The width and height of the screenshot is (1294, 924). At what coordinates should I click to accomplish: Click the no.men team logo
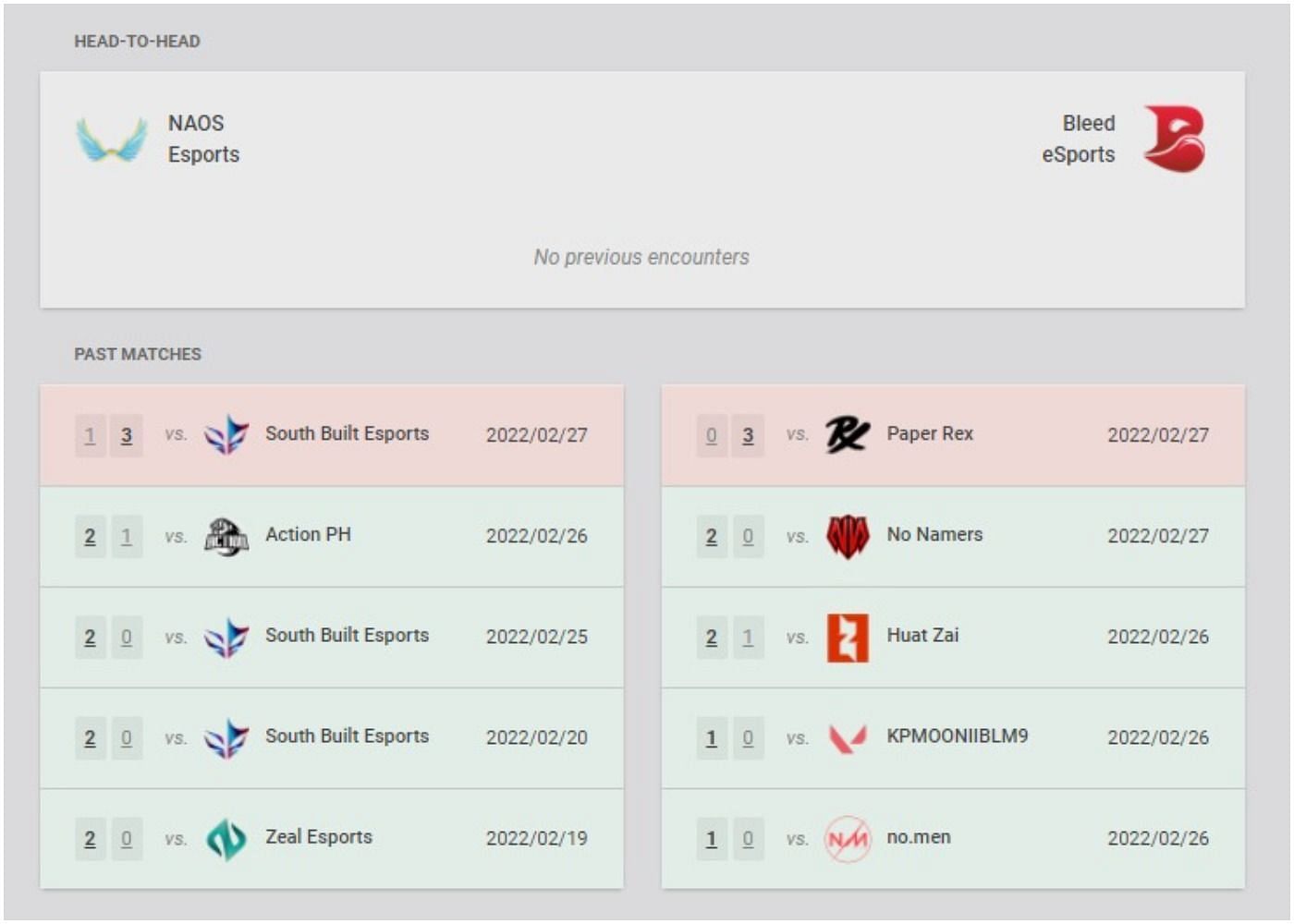pyautogui.click(x=848, y=839)
